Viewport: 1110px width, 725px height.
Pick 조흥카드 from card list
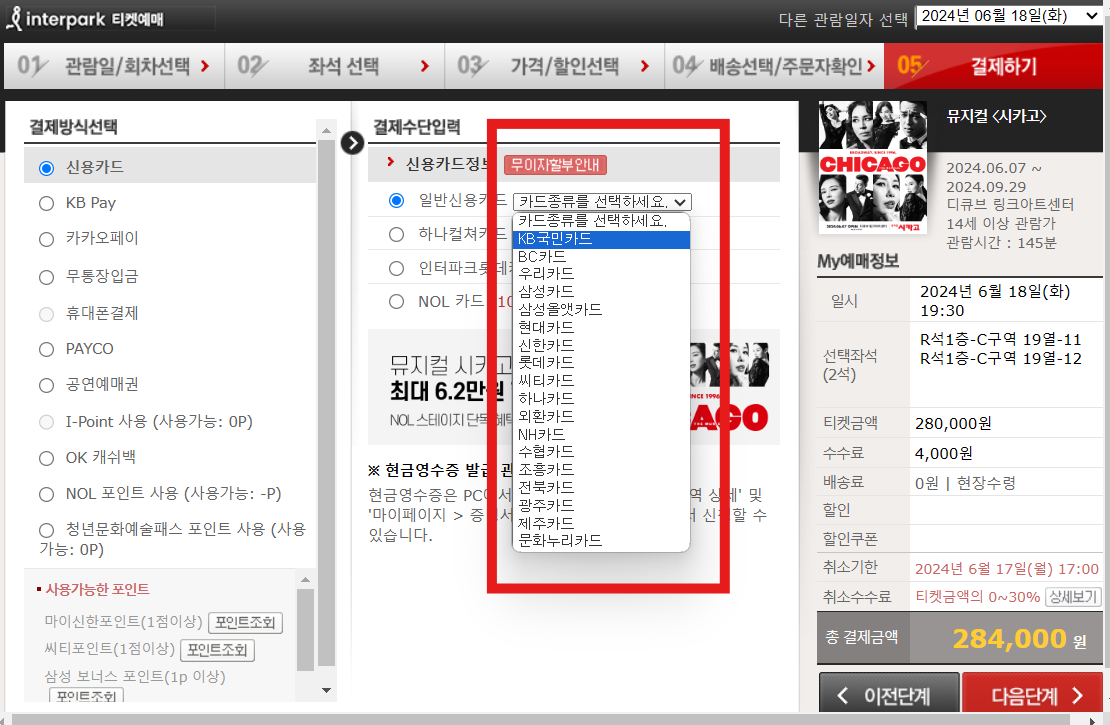point(601,470)
